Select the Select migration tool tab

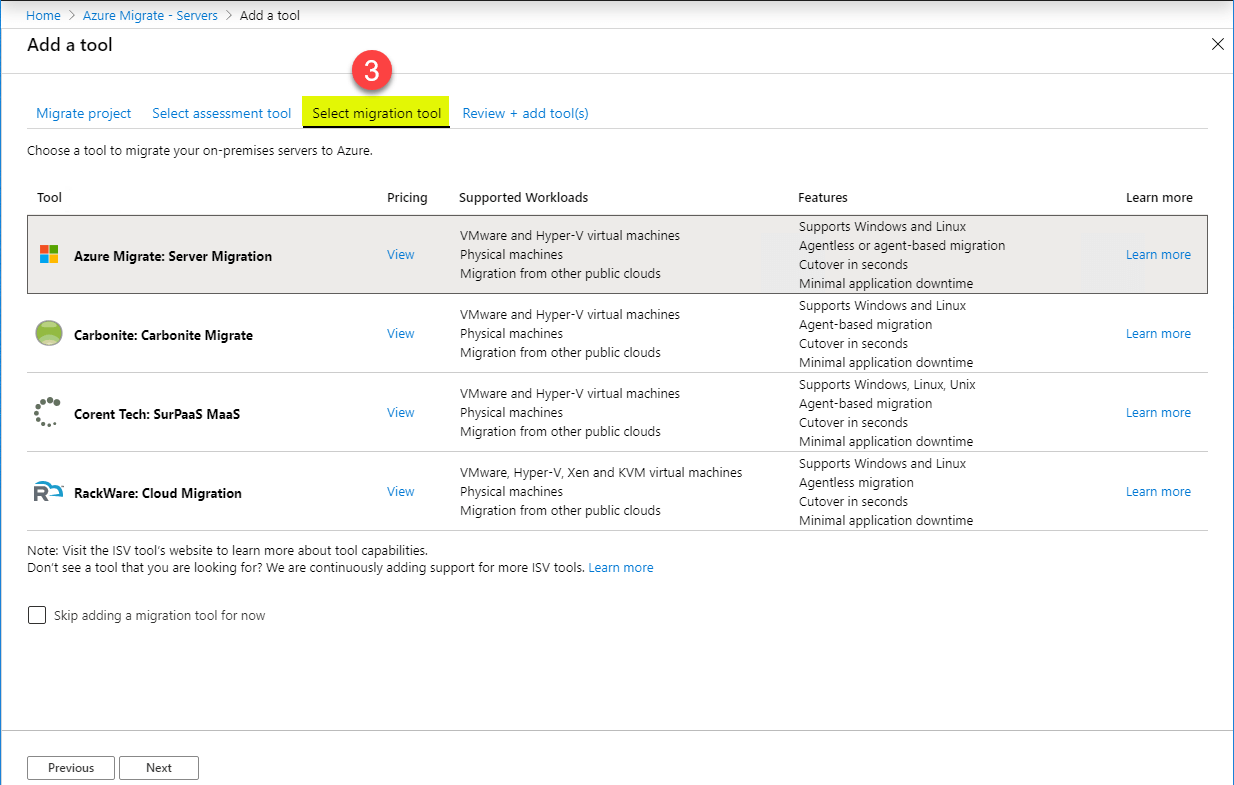[x=376, y=113]
